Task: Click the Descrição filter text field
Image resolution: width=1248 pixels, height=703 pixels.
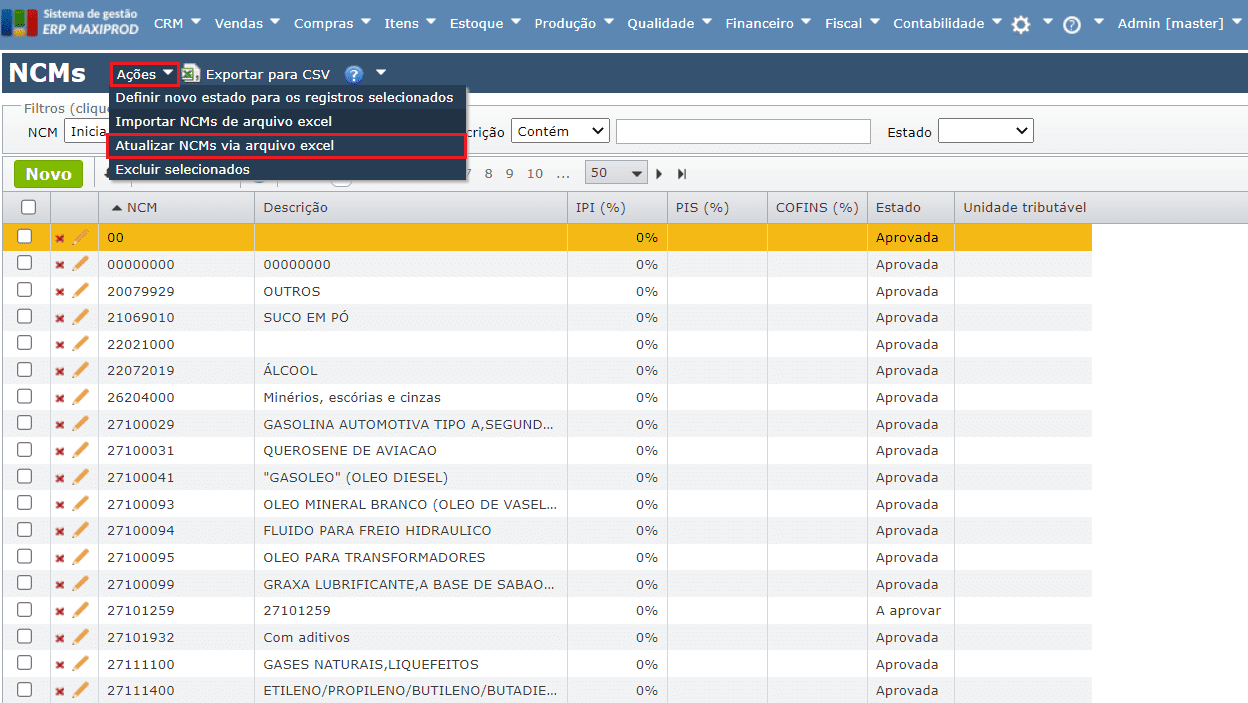Action: [744, 130]
